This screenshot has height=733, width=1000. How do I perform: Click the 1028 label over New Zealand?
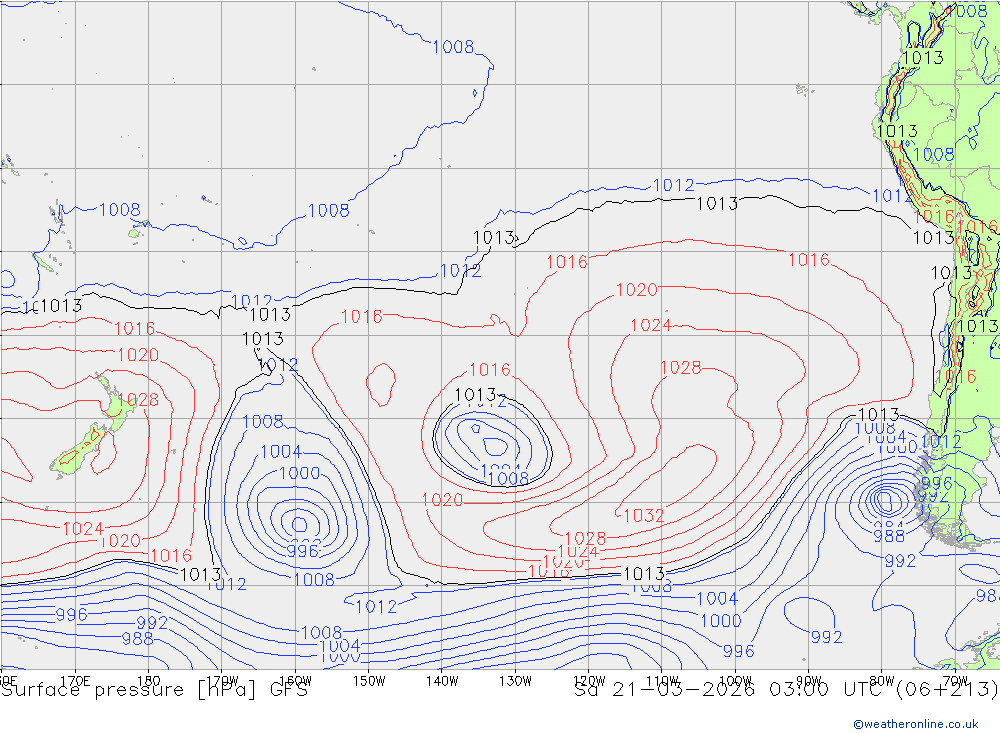click(138, 400)
